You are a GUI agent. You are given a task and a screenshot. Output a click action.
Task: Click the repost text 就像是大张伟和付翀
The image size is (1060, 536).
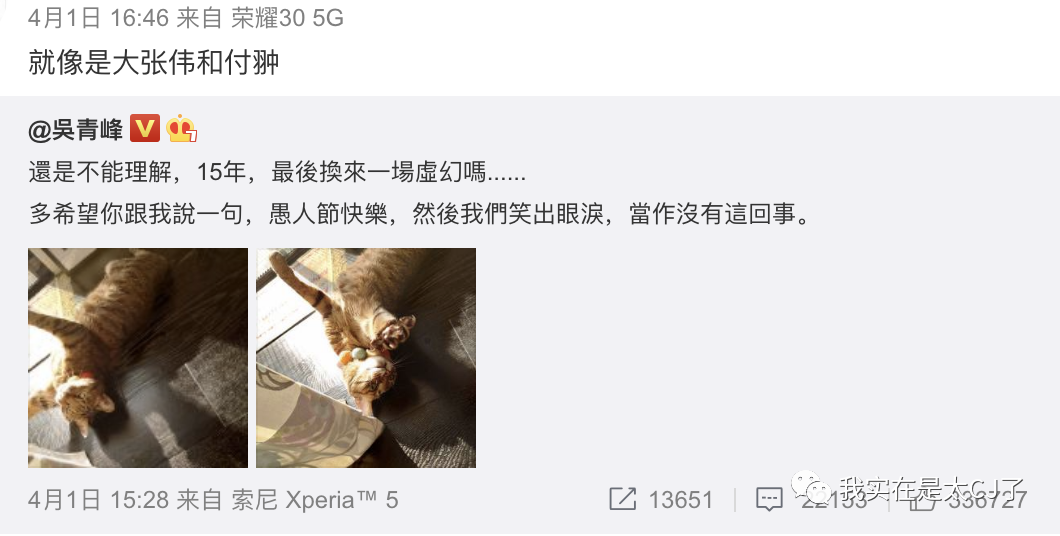point(154,62)
